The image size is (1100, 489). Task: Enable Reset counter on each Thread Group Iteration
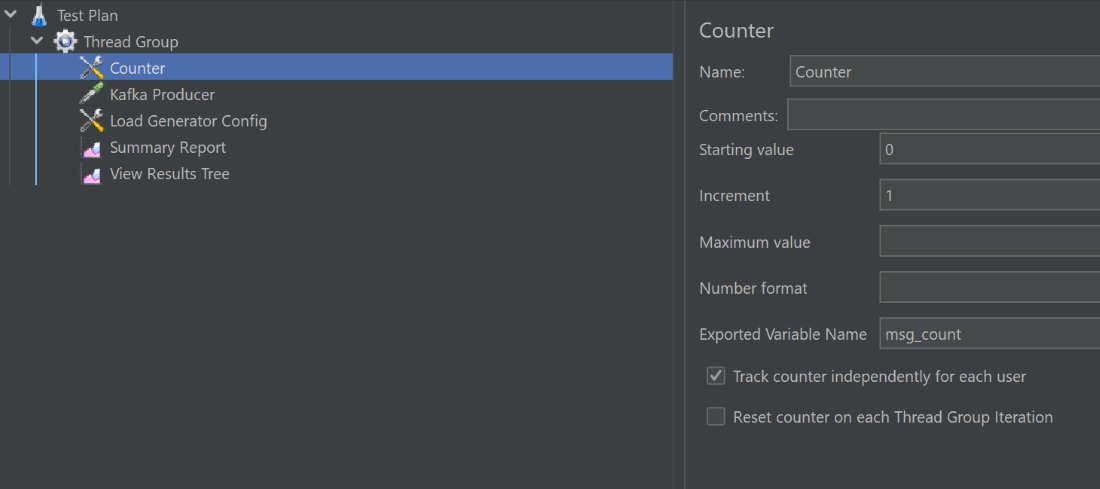click(x=716, y=417)
